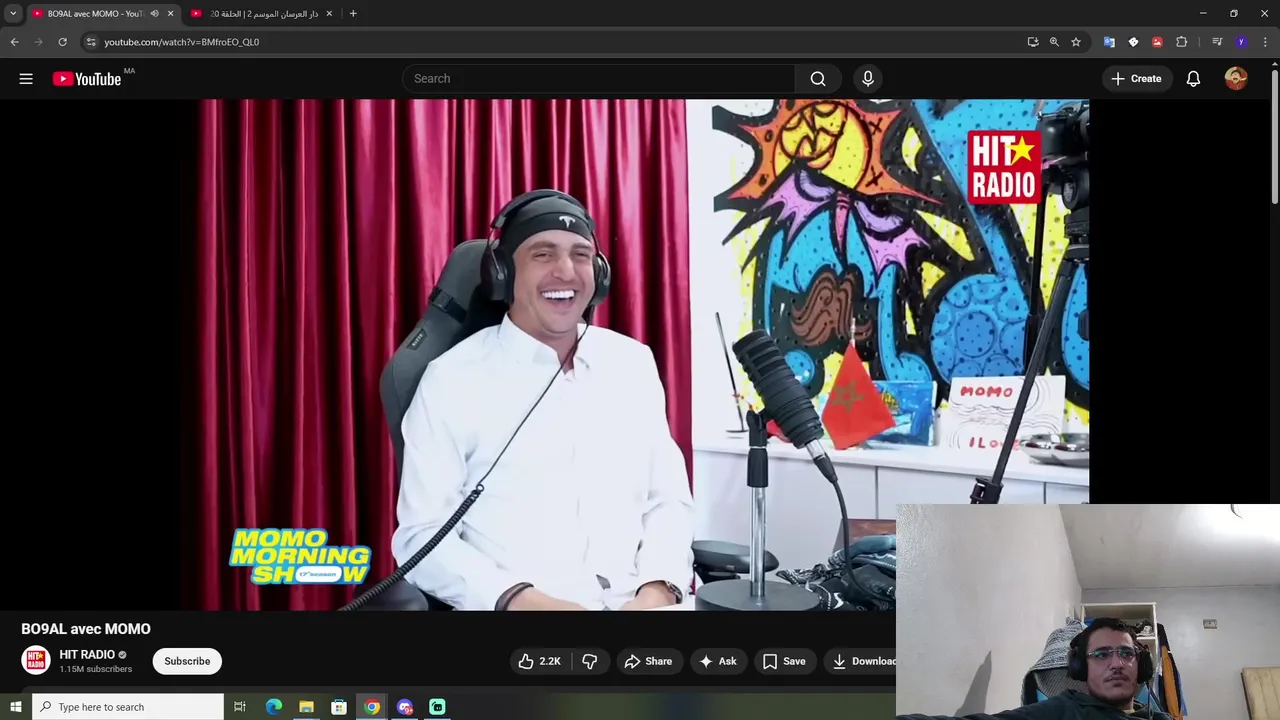Open Chrome's three-dot menu
This screenshot has width=1280, height=720.
pyautogui.click(x=1266, y=42)
